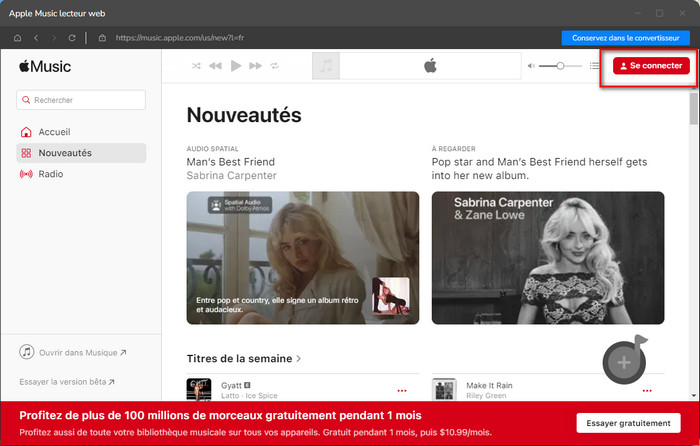Viewport: 700px width, 446px height.
Task: Click the lock icon beside the URL
Action: (102, 38)
